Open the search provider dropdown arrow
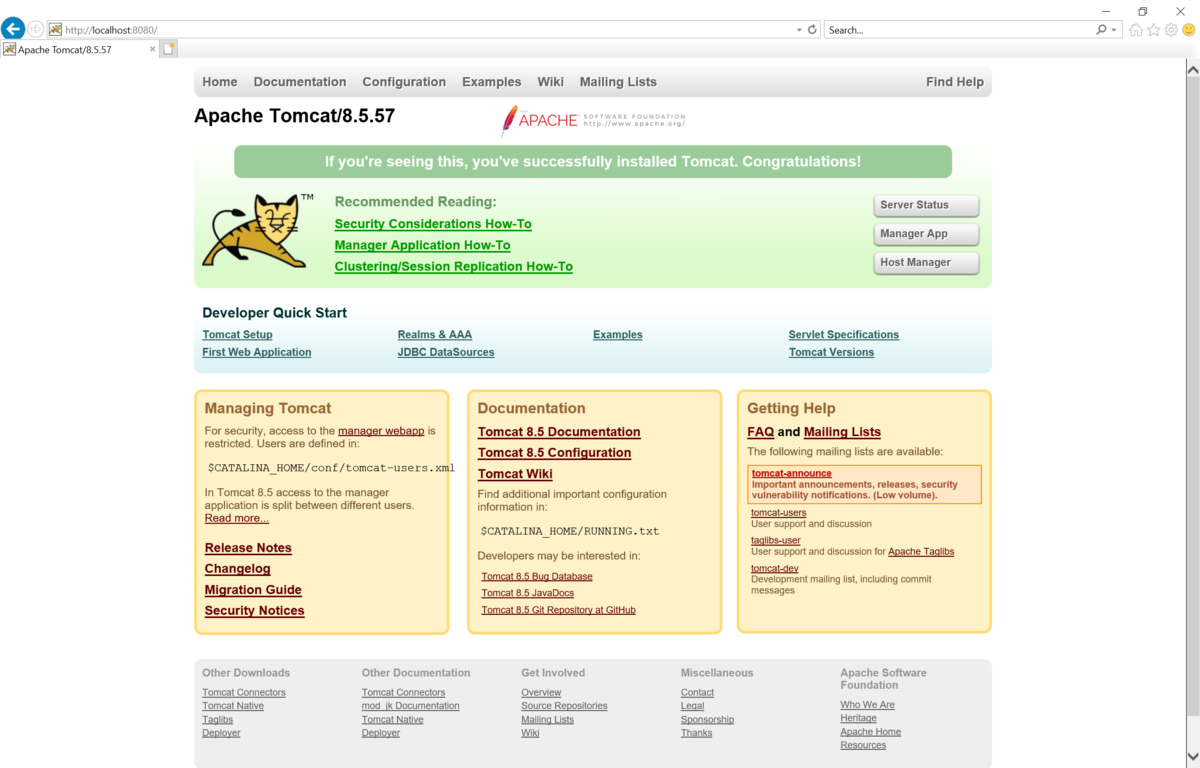This screenshot has width=1200, height=768. [1114, 30]
